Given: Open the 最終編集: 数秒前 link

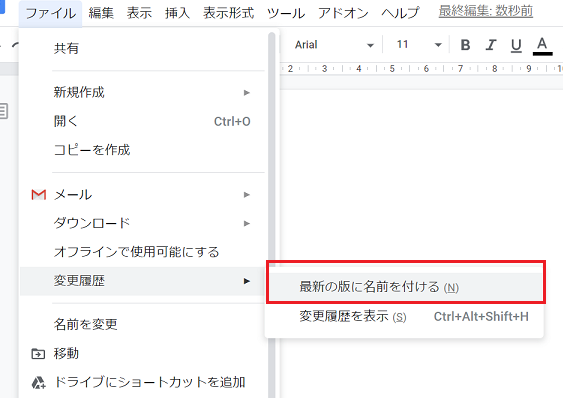Looking at the screenshot, I should pos(485,11).
